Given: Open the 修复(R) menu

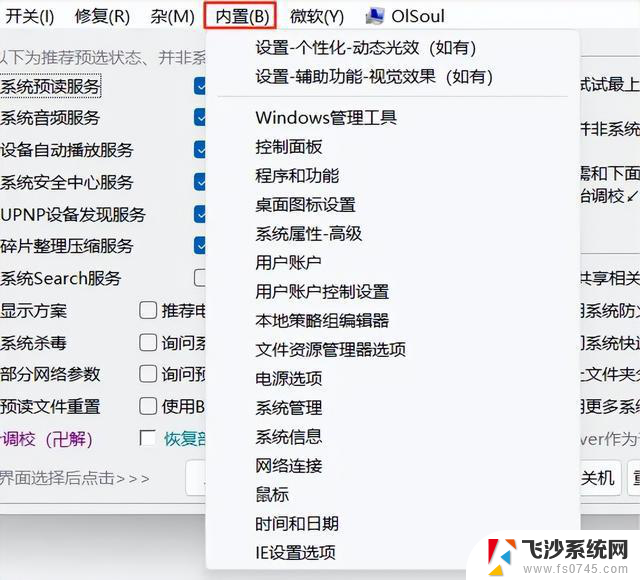Looking at the screenshot, I should click(102, 16).
